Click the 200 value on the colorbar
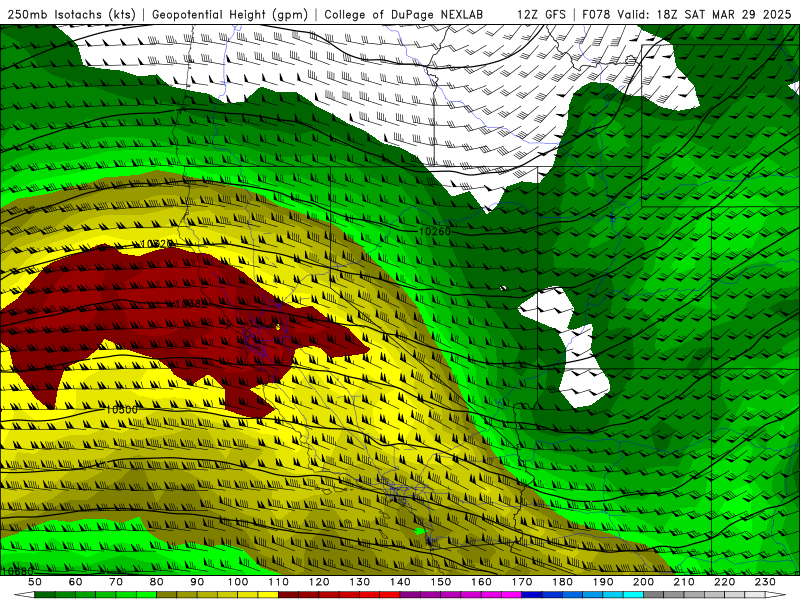800x600 pixels. tap(643, 582)
